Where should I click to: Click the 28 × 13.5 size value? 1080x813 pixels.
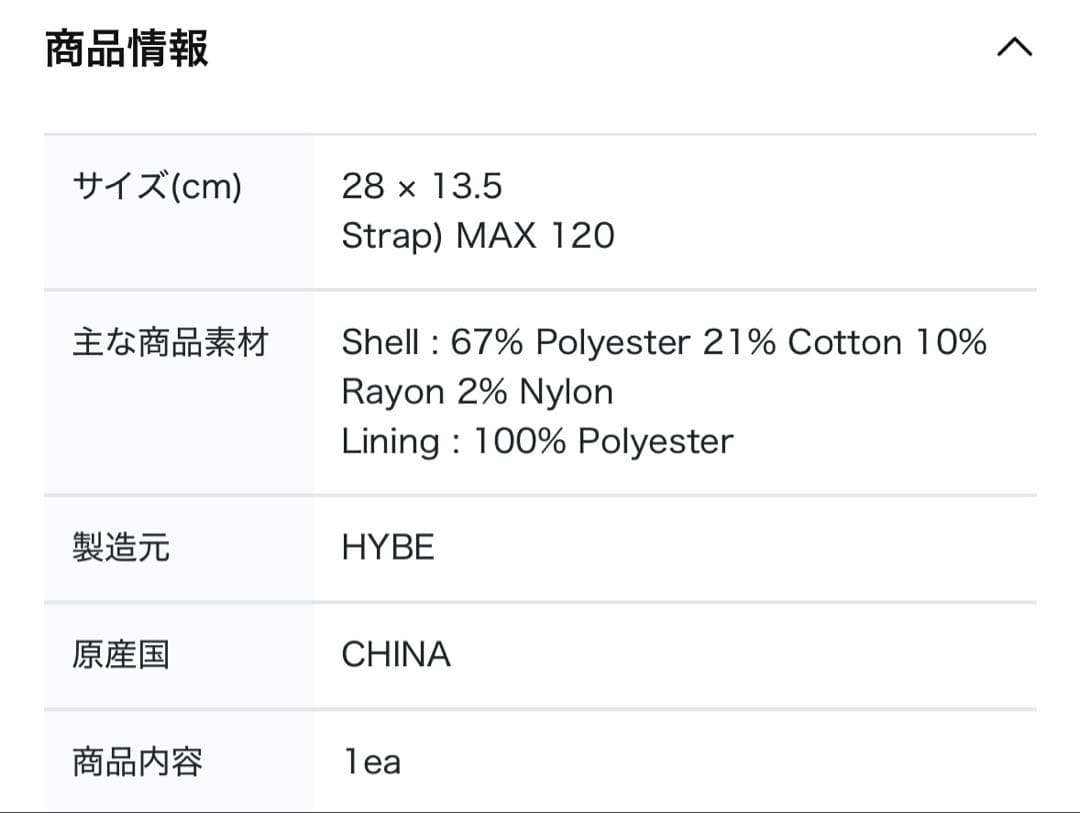click(421, 186)
